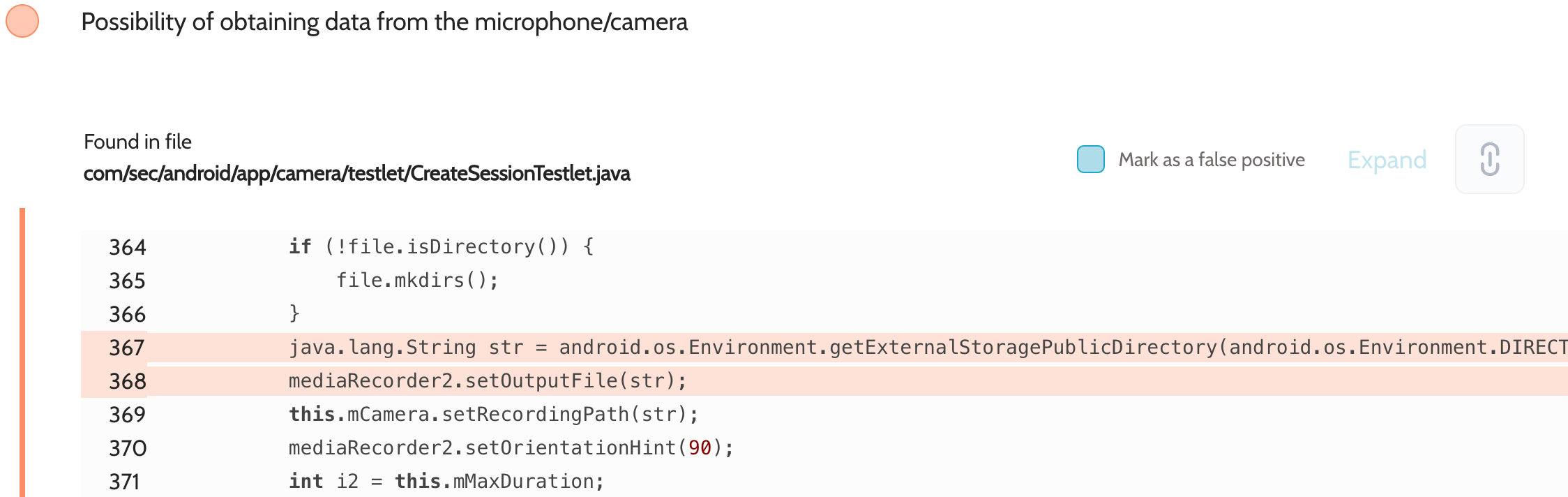Collapse the CreateSessionTestlet.java code block
Viewport: 1568px width, 497px height.
1387,159
